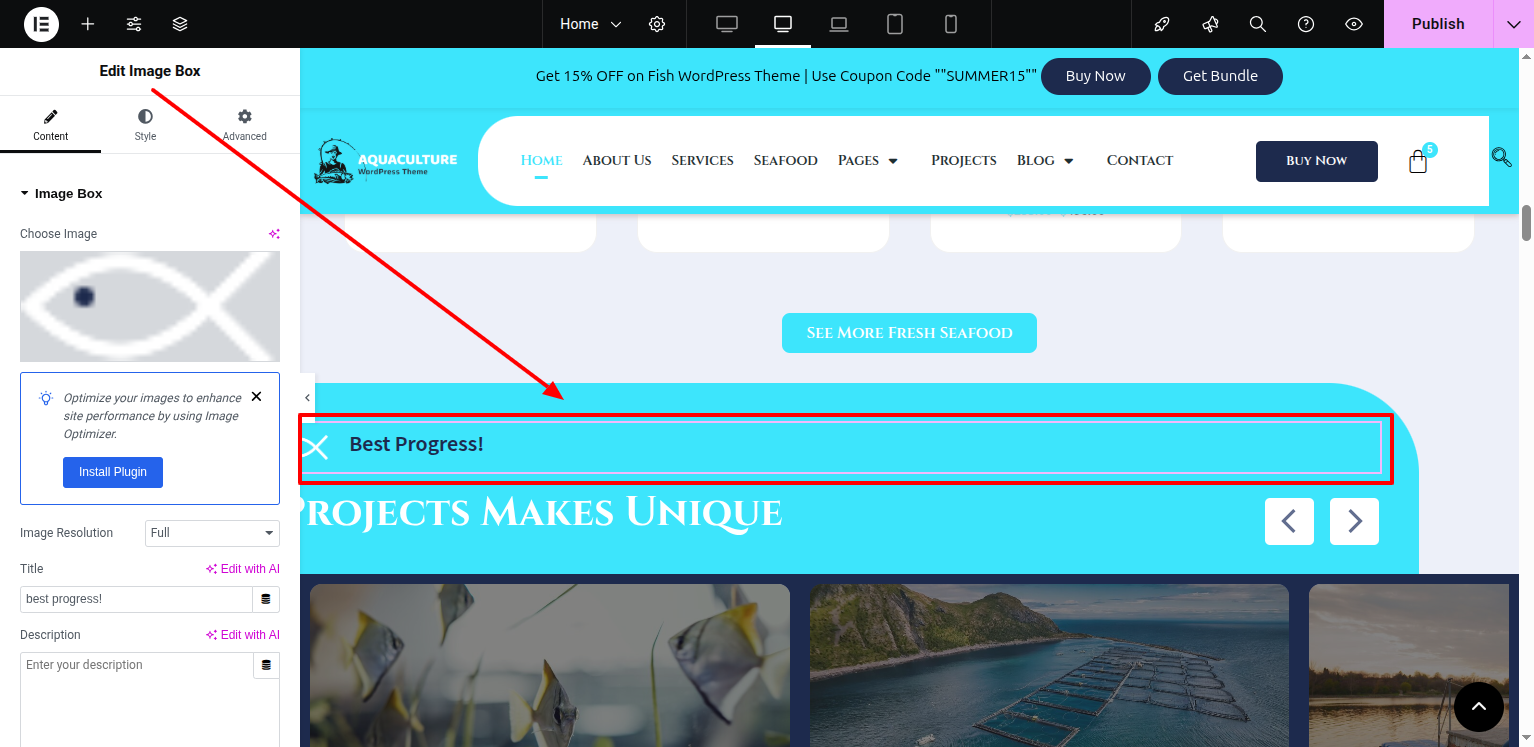This screenshot has width=1534, height=747.
Task: Switch to the Style tab
Action: pyautogui.click(x=145, y=125)
